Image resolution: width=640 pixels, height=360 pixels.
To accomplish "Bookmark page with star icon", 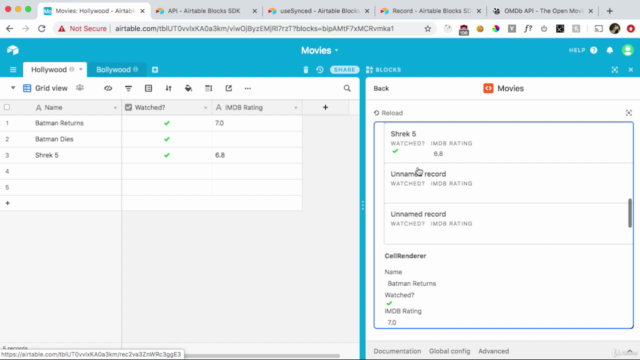I will pyautogui.click(x=427, y=29).
